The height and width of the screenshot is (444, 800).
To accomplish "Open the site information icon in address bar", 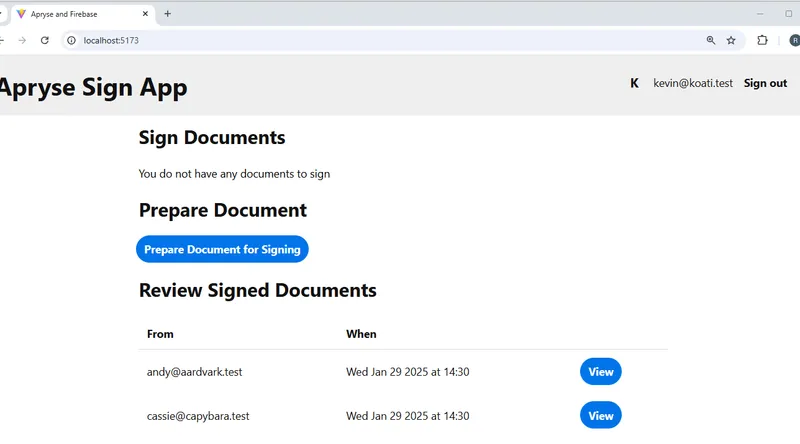I will click(x=71, y=40).
